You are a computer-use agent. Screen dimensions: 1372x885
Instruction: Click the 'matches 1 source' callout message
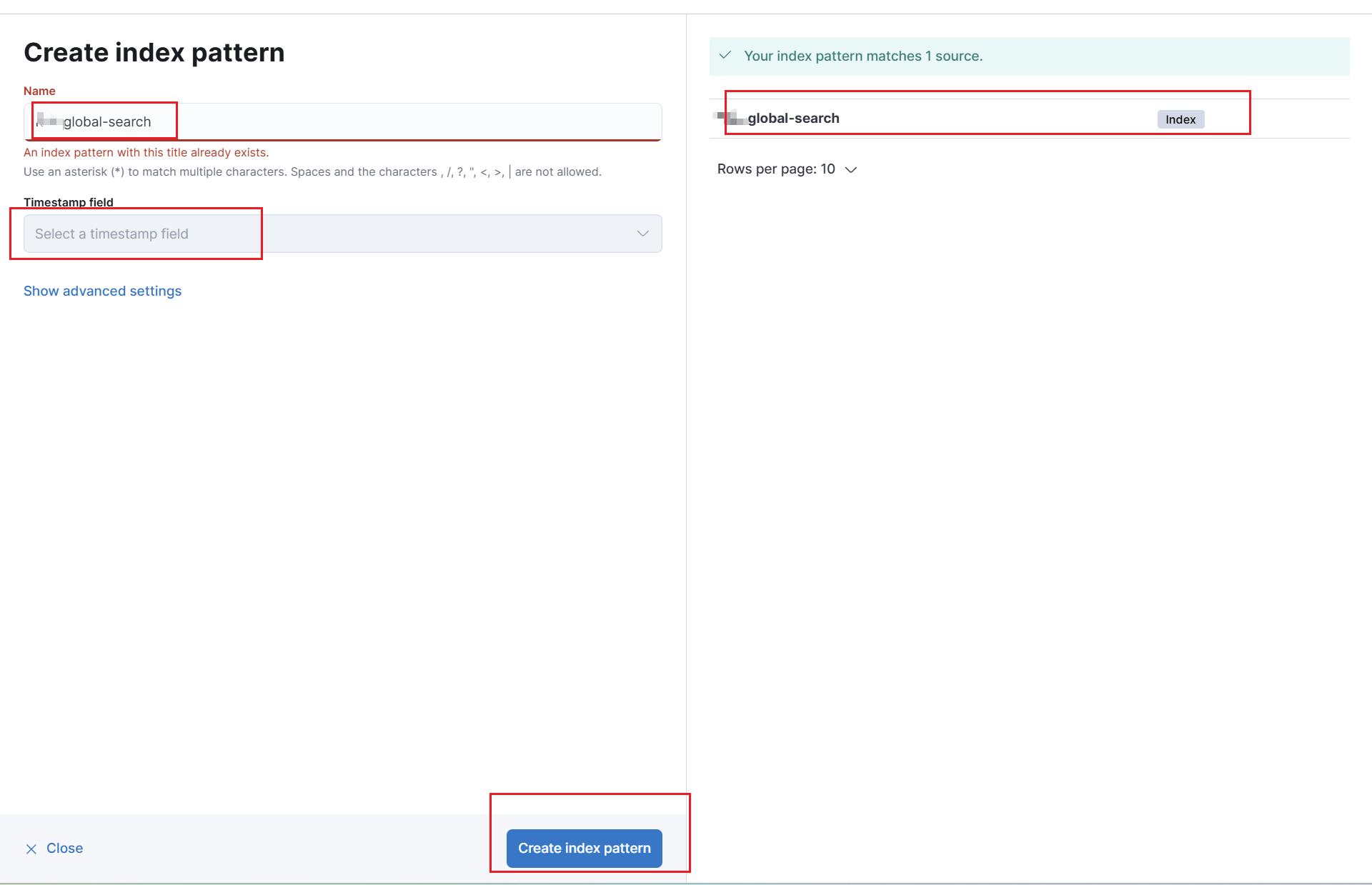[863, 56]
